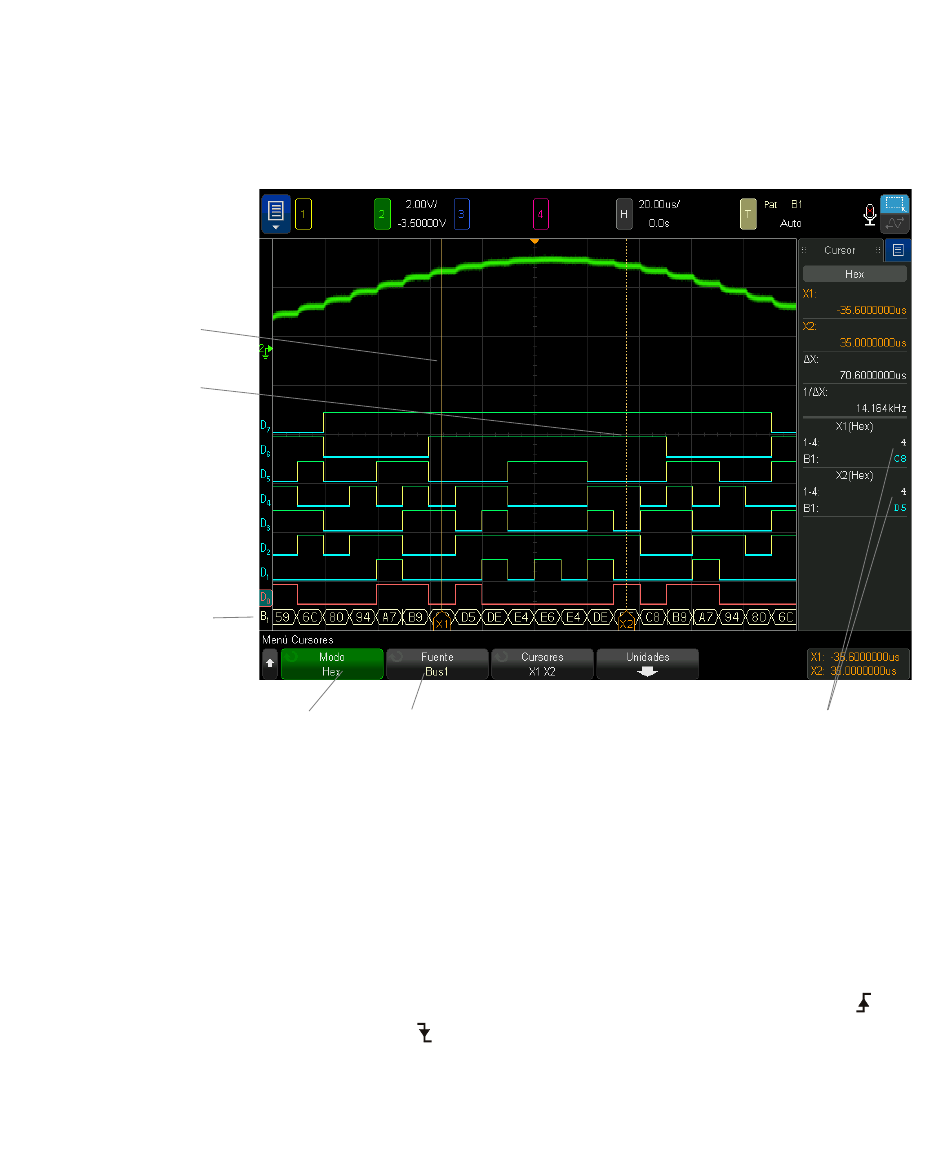
Task: Click the muted microphone icon
Action: (x=870, y=215)
